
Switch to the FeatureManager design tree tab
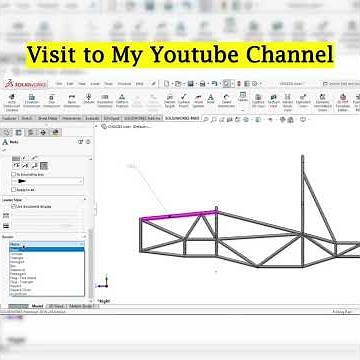coord(7,132)
